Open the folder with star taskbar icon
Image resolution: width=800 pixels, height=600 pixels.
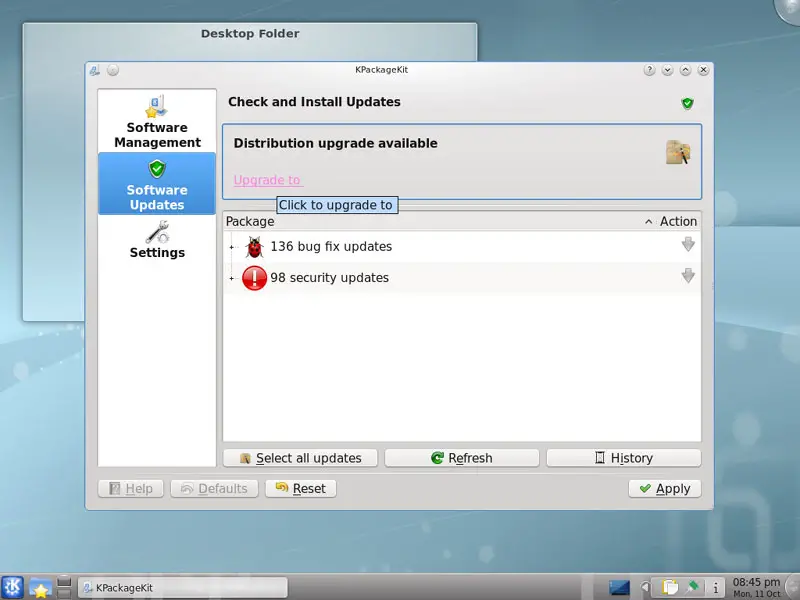(x=40, y=588)
